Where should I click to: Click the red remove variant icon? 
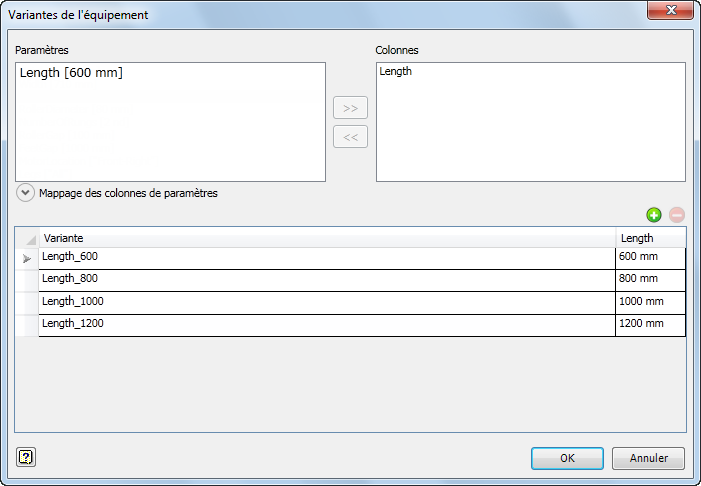pyautogui.click(x=676, y=215)
